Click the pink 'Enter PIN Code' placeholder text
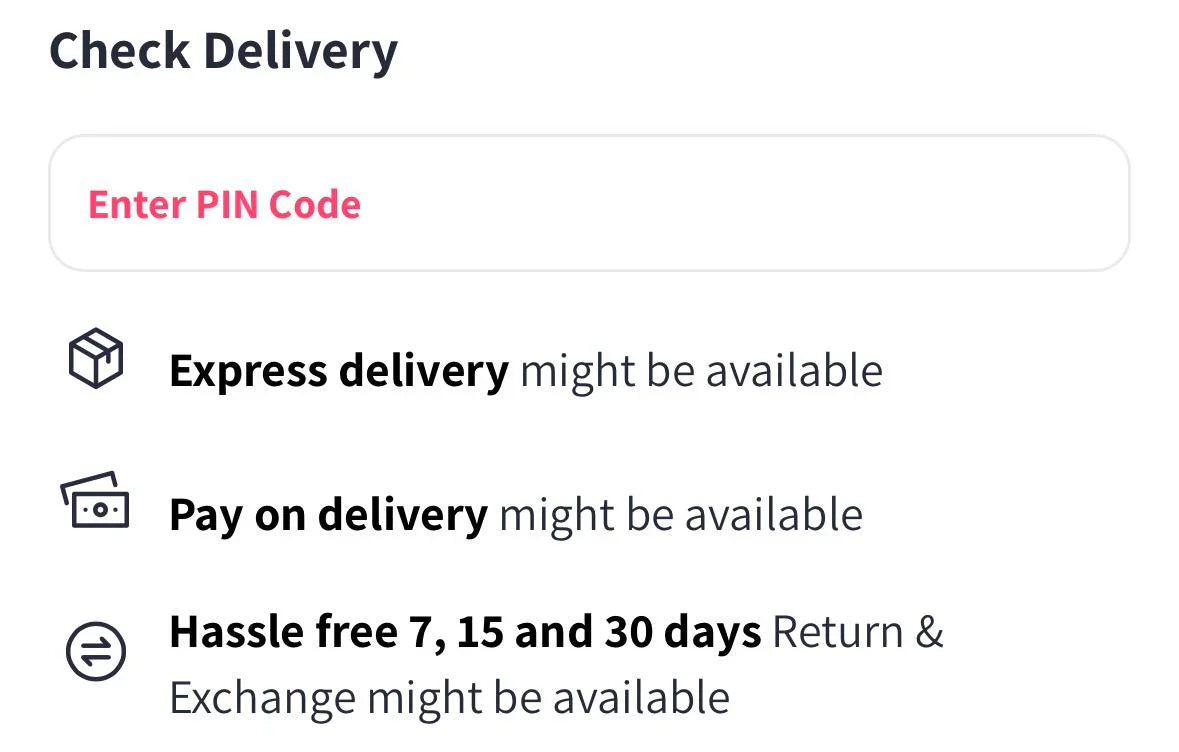The width and height of the screenshot is (1179, 752). [x=224, y=204]
